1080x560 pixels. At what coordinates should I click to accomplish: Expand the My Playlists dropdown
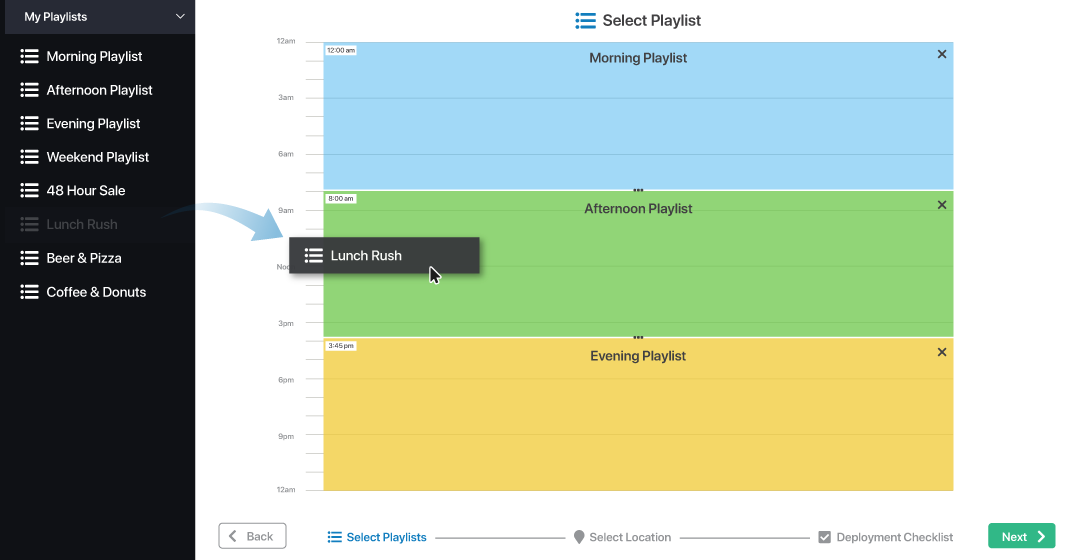pyautogui.click(x=180, y=16)
